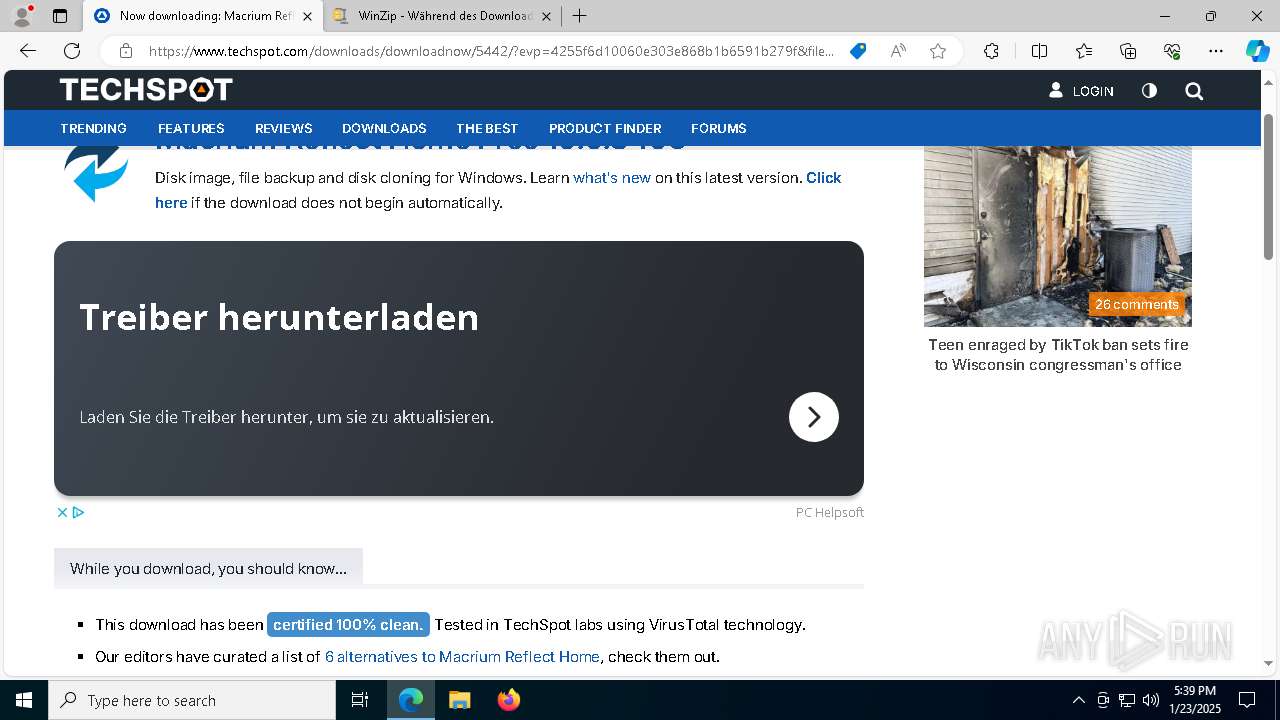Click the page vertical scrollbar thumb
This screenshot has height=720, width=1280.
[x=1268, y=187]
